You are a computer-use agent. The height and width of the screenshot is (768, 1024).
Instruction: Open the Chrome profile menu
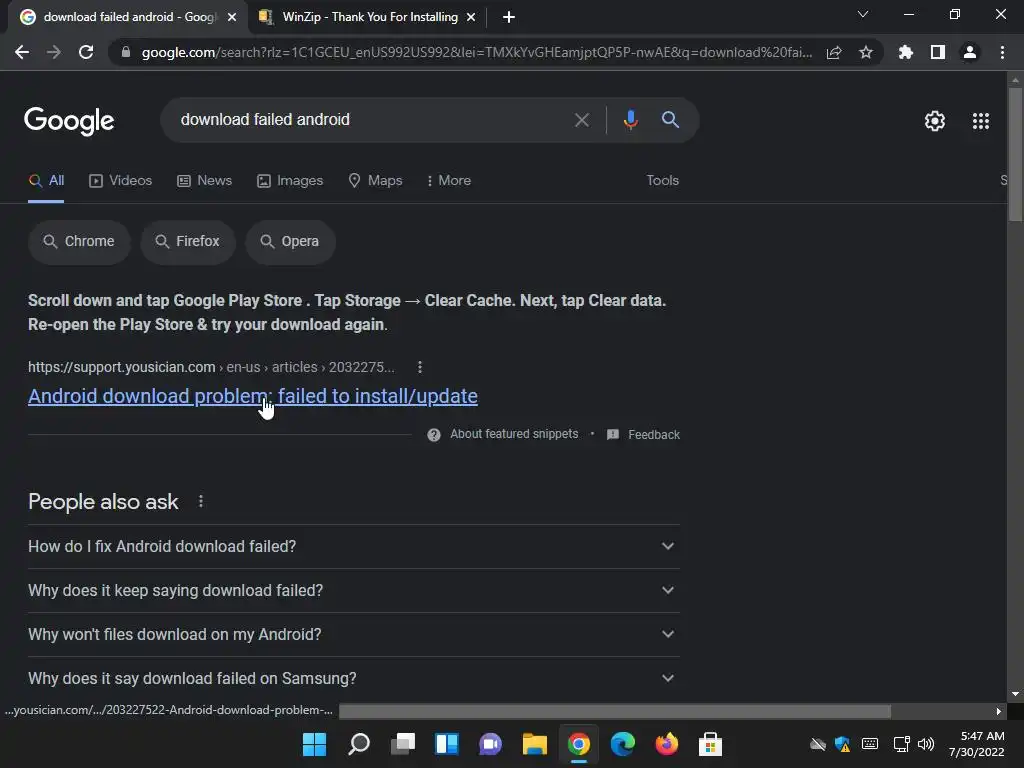(970, 52)
